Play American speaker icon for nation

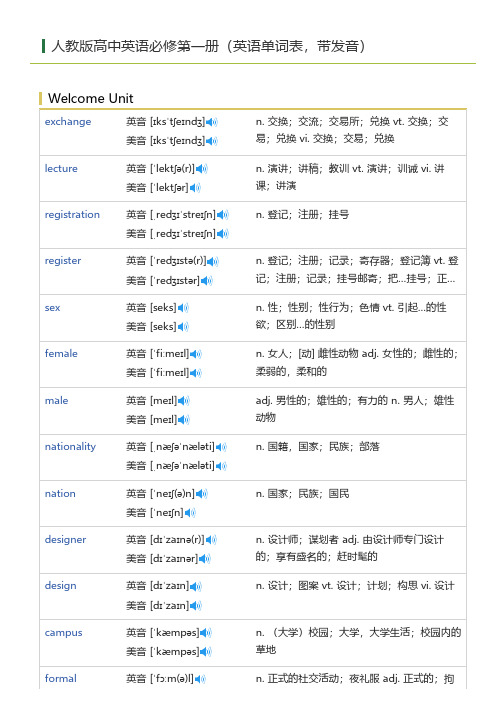pyautogui.click(x=190, y=513)
